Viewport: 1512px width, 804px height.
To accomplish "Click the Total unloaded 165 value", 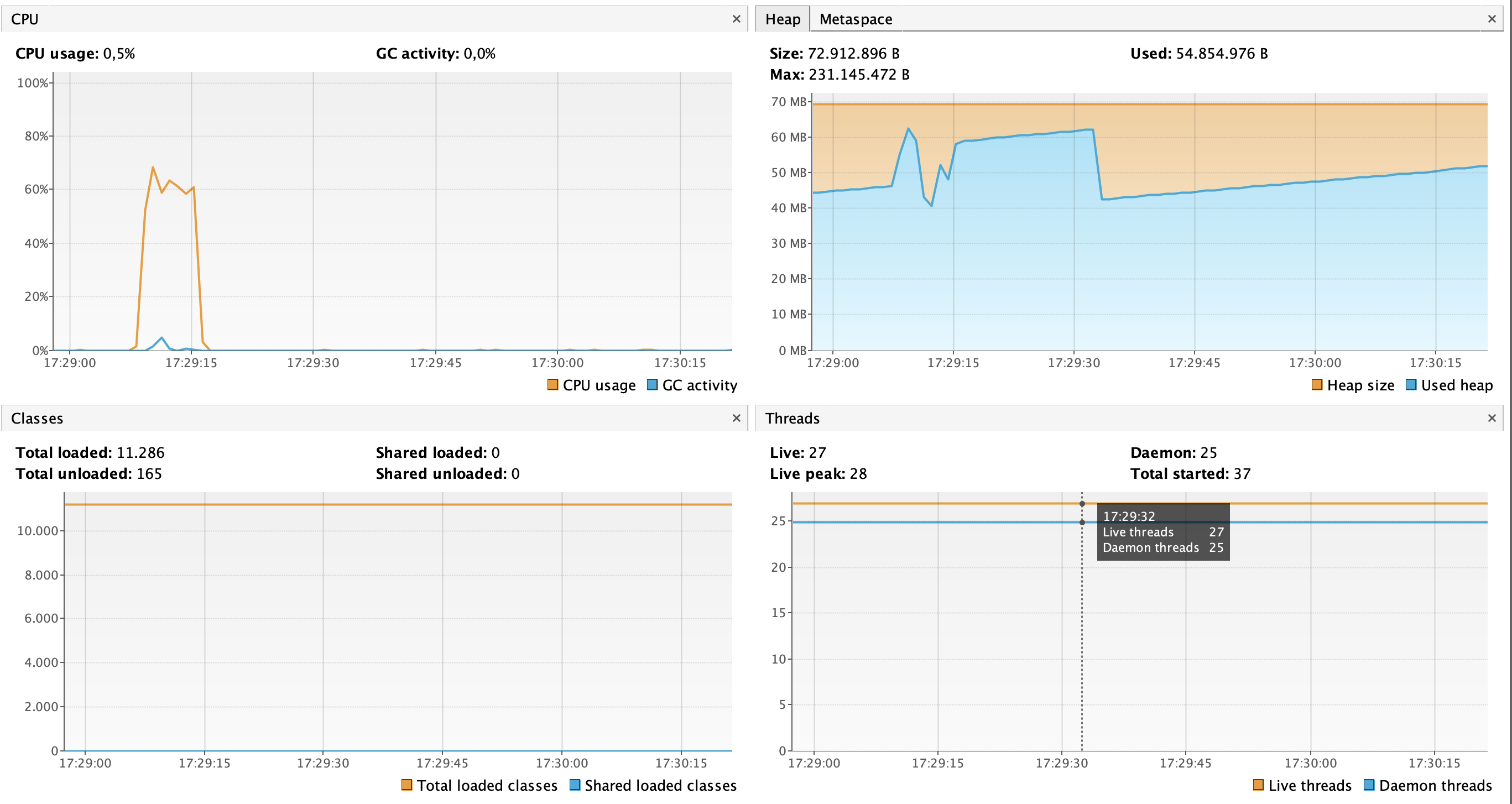I will (x=149, y=473).
